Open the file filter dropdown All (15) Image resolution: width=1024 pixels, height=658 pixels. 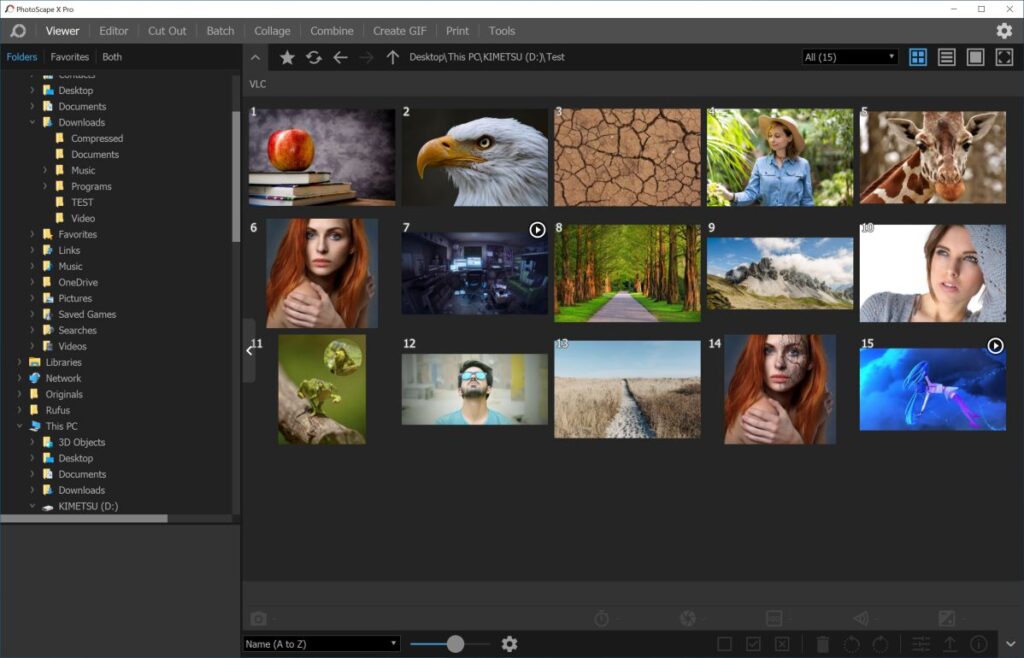850,57
